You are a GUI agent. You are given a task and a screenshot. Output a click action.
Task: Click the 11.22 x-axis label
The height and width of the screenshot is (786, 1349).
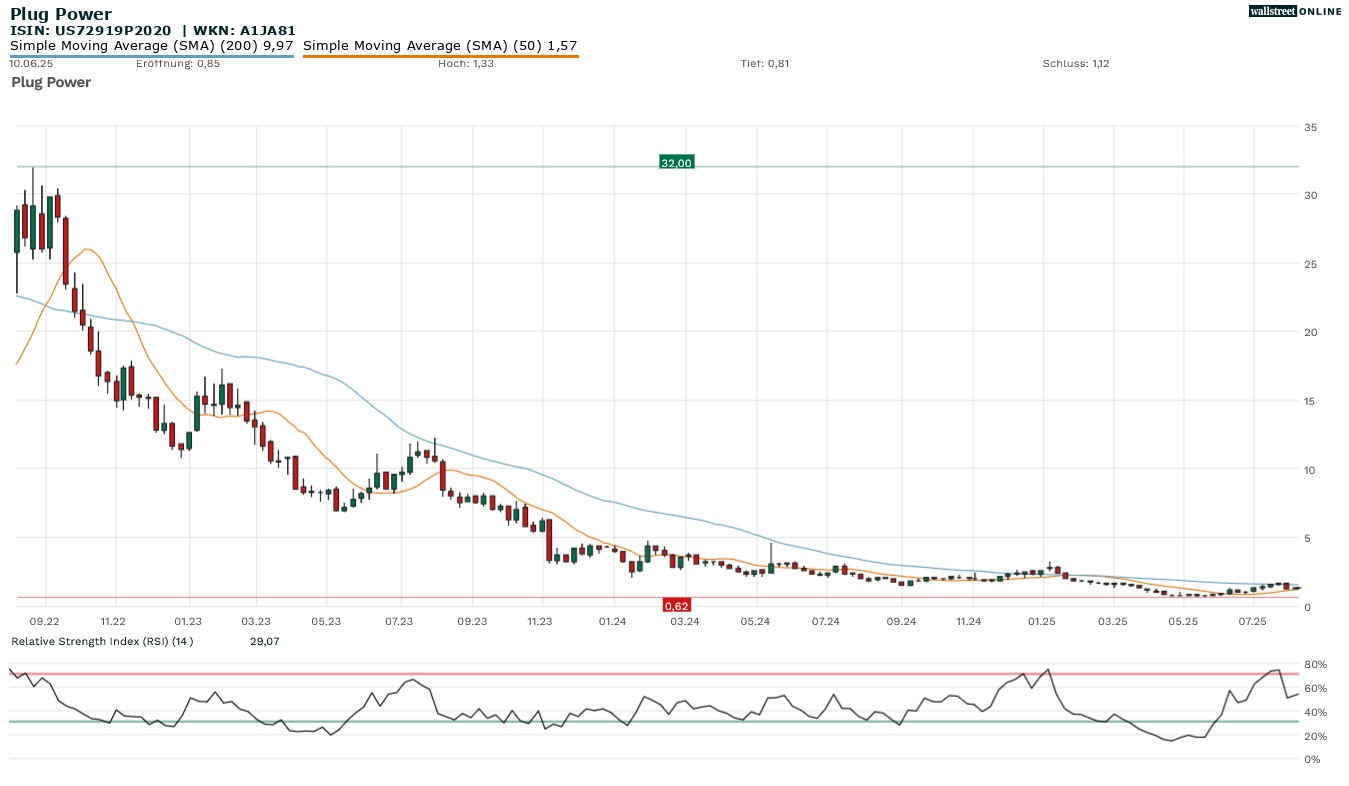click(x=113, y=621)
